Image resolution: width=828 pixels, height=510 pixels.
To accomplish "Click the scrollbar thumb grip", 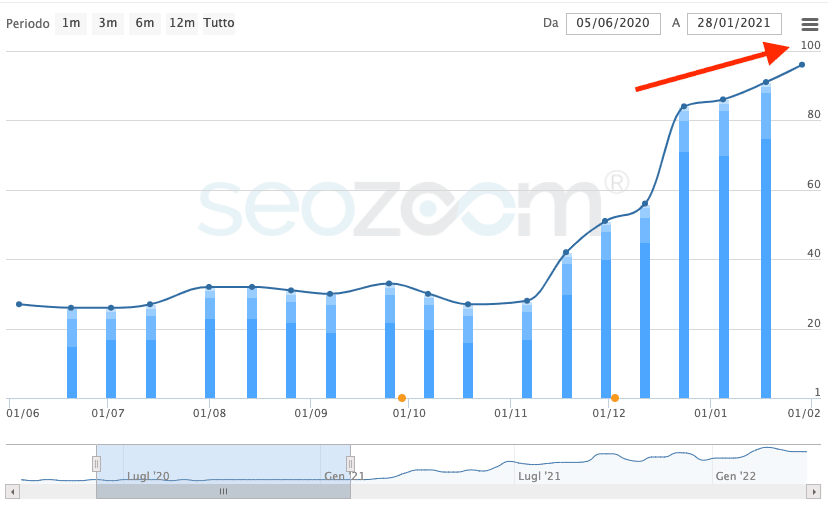I will (223, 492).
